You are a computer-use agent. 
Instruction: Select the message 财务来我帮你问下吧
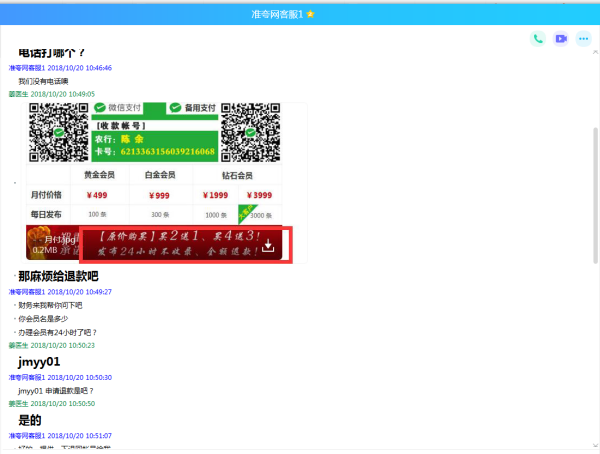pyautogui.click(x=52, y=305)
